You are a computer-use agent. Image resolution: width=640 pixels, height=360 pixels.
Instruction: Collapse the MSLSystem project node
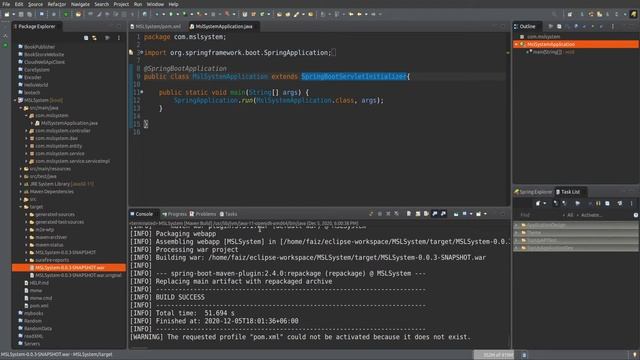point(16,100)
